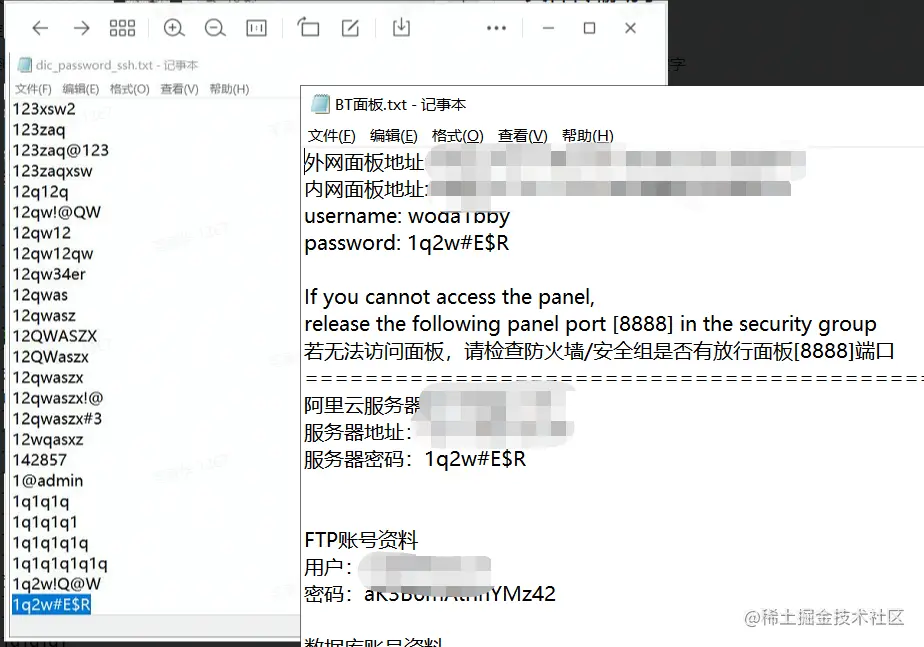Open the more options ellipsis menu
The image size is (924, 647).
point(496,28)
